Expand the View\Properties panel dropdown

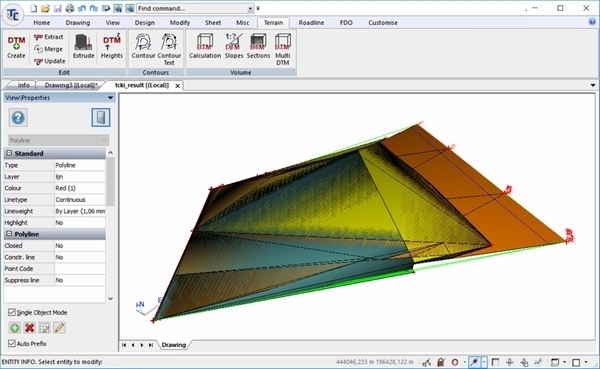coord(110,98)
